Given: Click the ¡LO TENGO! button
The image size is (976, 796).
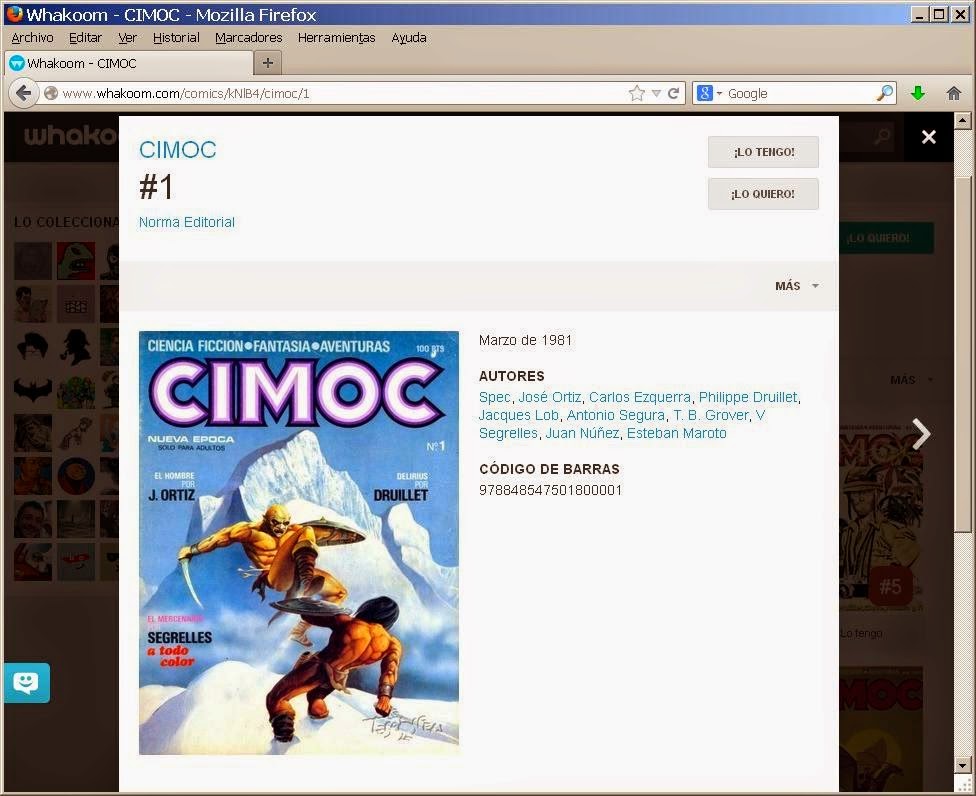Looking at the screenshot, I should tap(763, 152).
